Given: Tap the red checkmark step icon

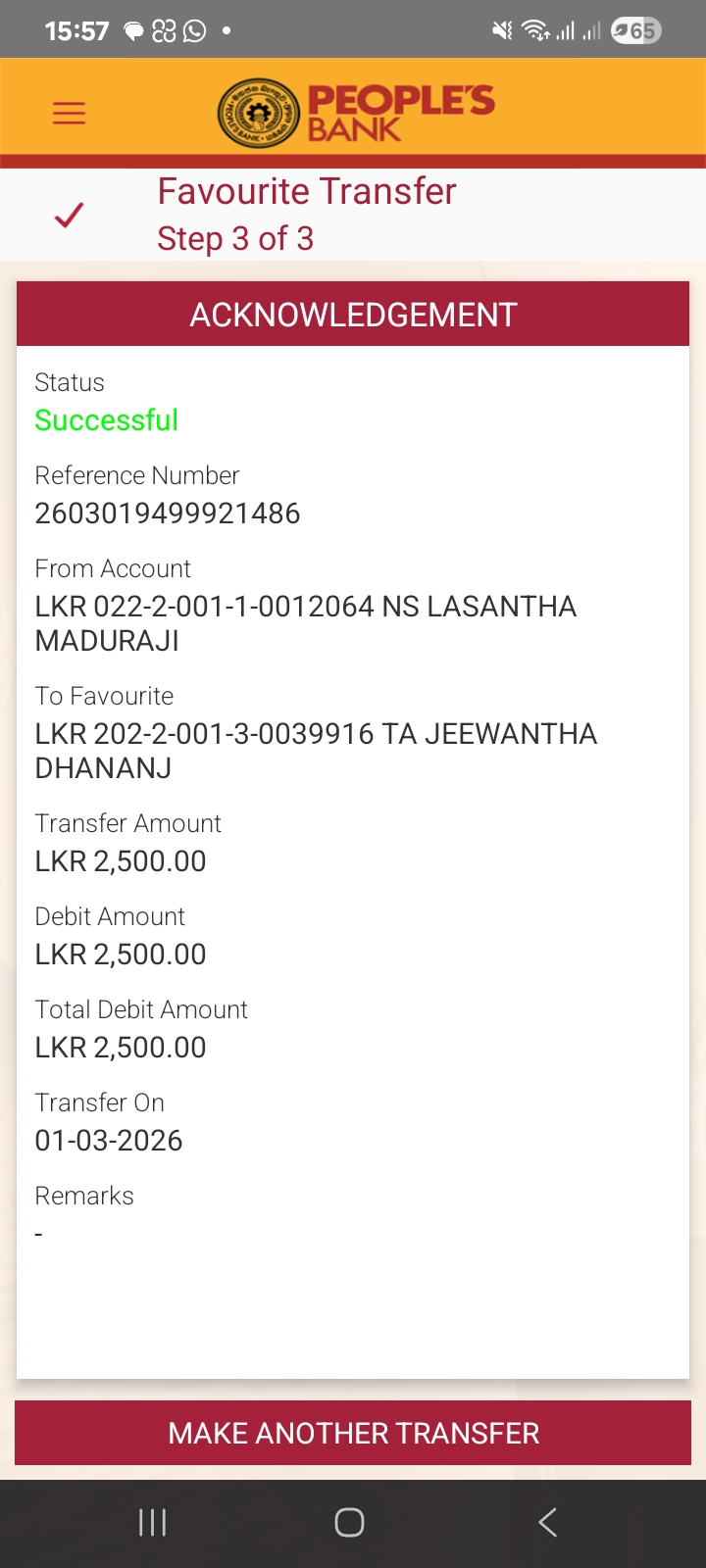Looking at the screenshot, I should pyautogui.click(x=70, y=215).
